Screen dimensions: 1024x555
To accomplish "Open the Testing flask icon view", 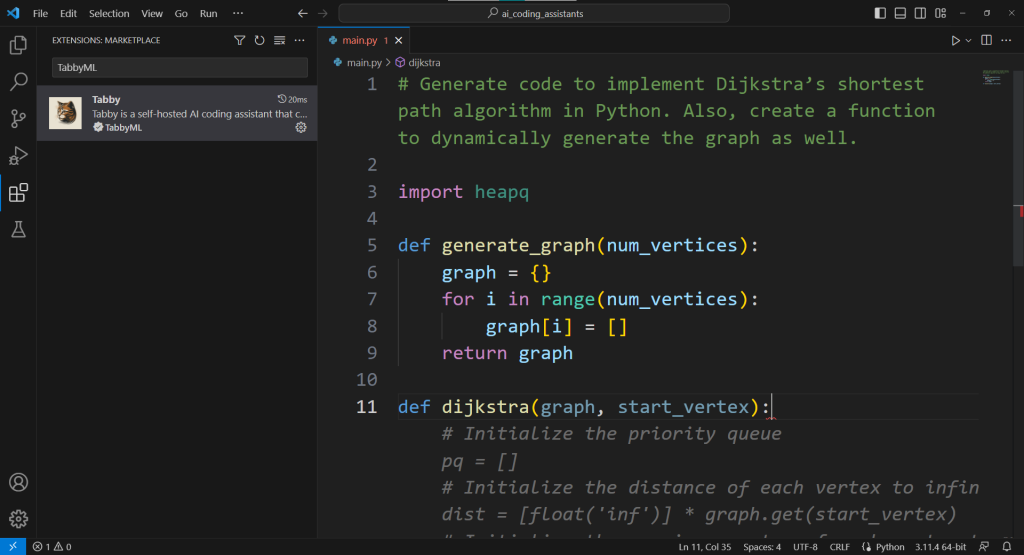I will pos(18,230).
